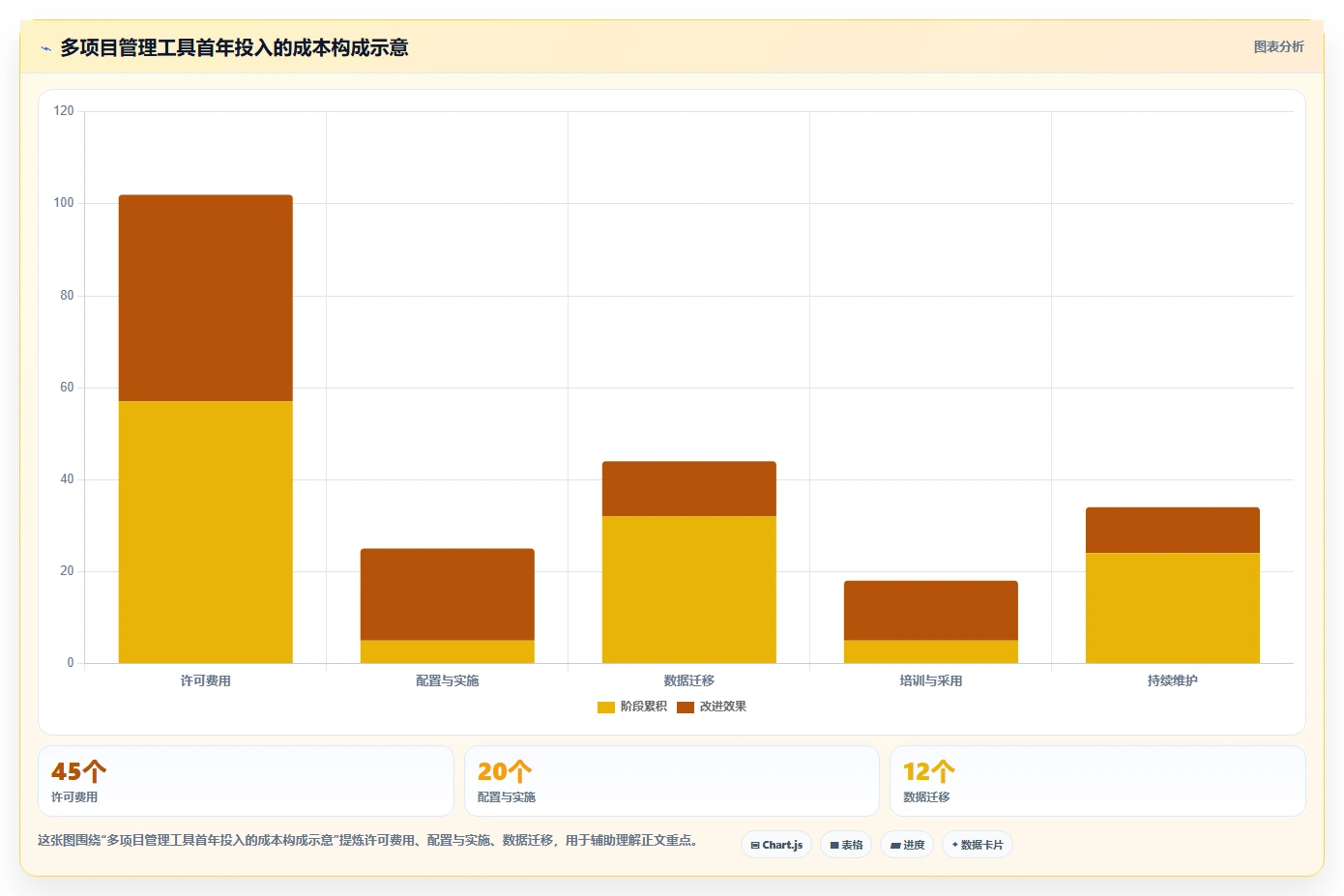Click the 进度 tag
Viewport: 1344px width, 896px height.
(907, 845)
